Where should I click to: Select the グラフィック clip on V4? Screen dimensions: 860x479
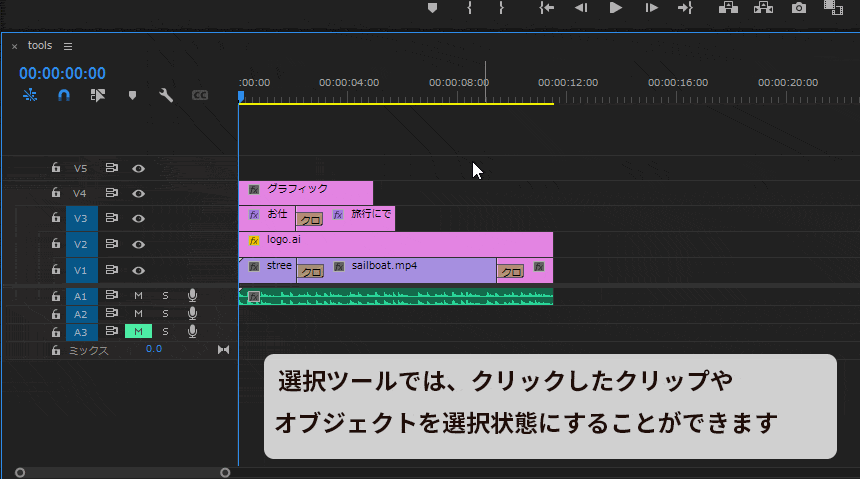[x=306, y=193]
